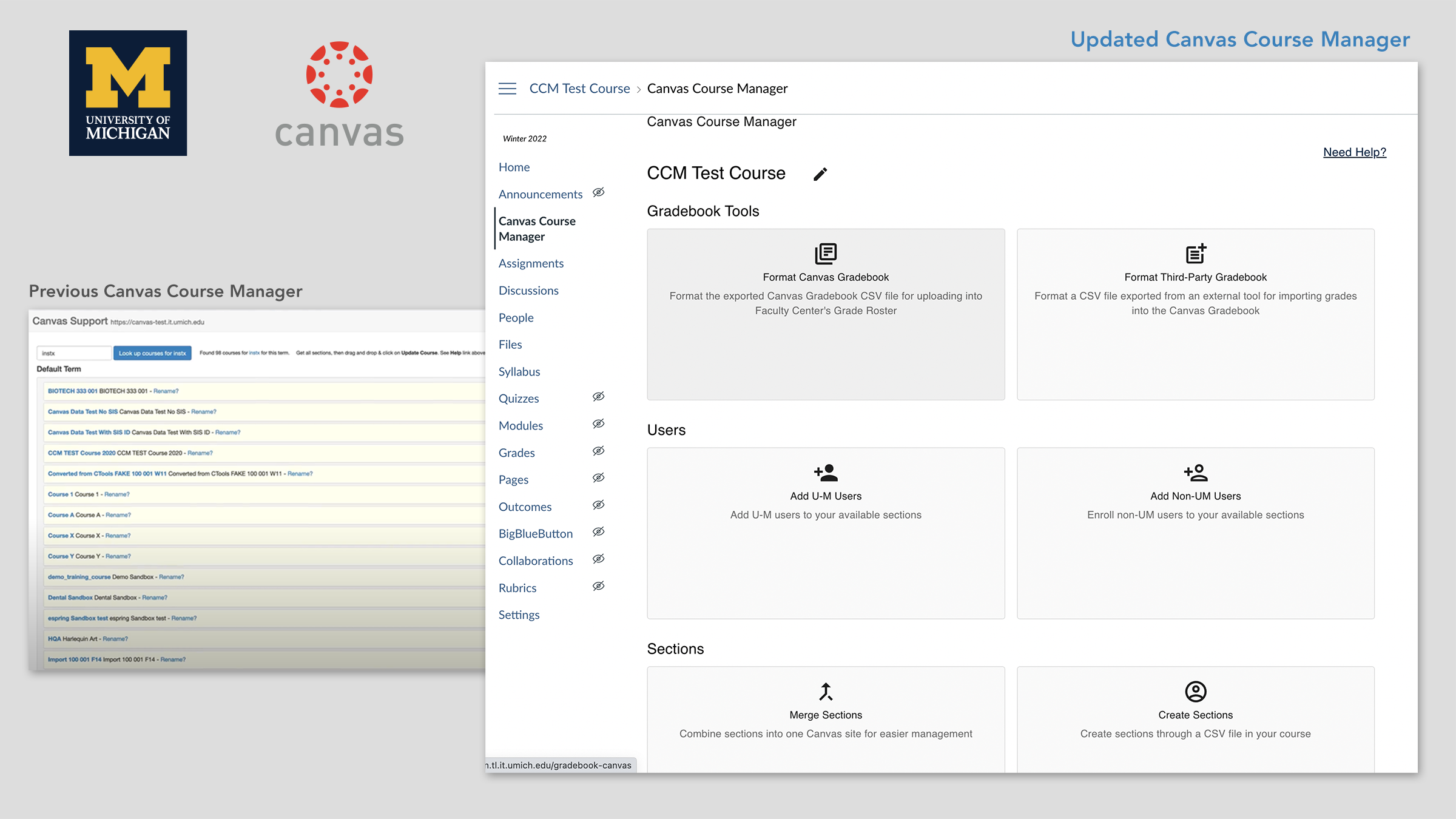Expand Settings navigation item
The height and width of the screenshot is (819, 1456).
[x=519, y=613]
